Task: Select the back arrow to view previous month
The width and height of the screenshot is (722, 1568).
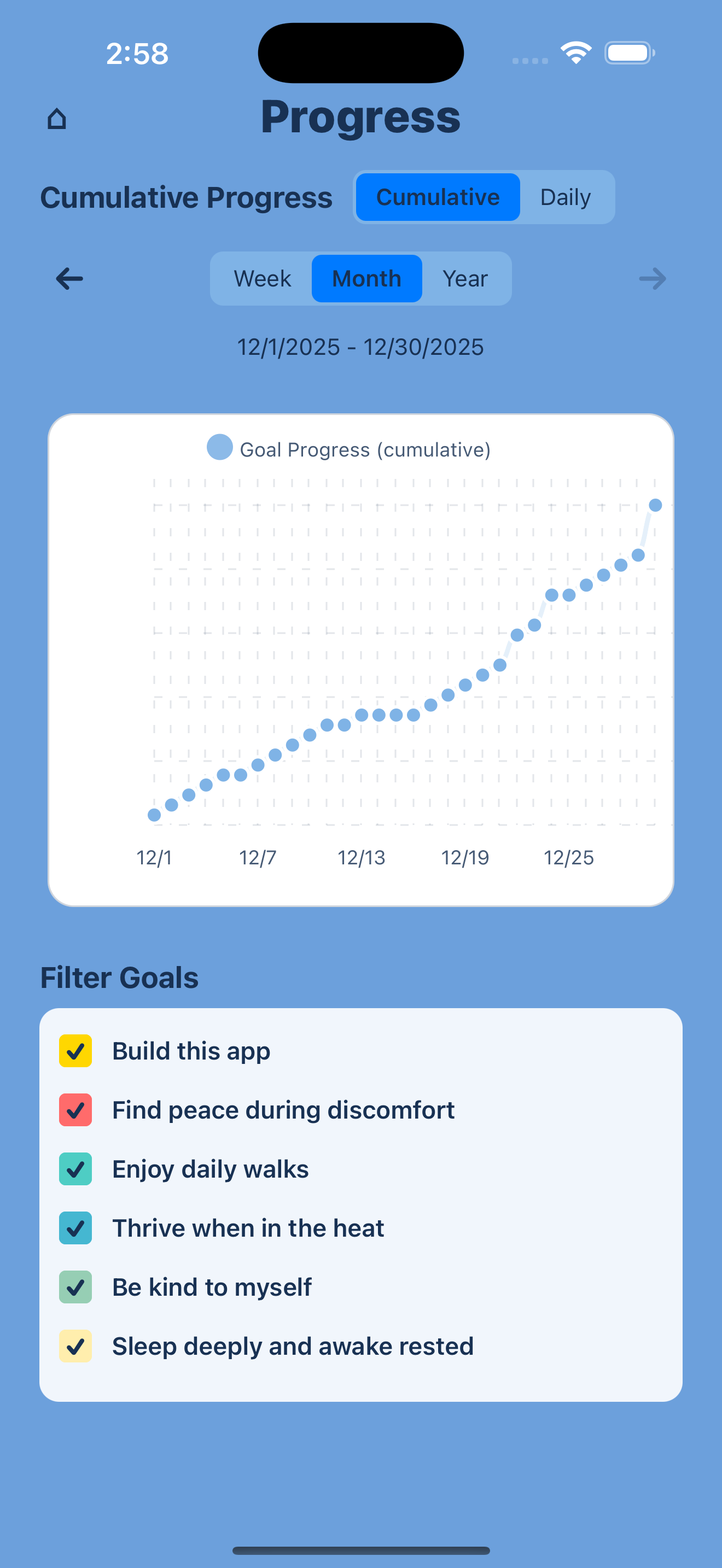Action: tap(69, 279)
